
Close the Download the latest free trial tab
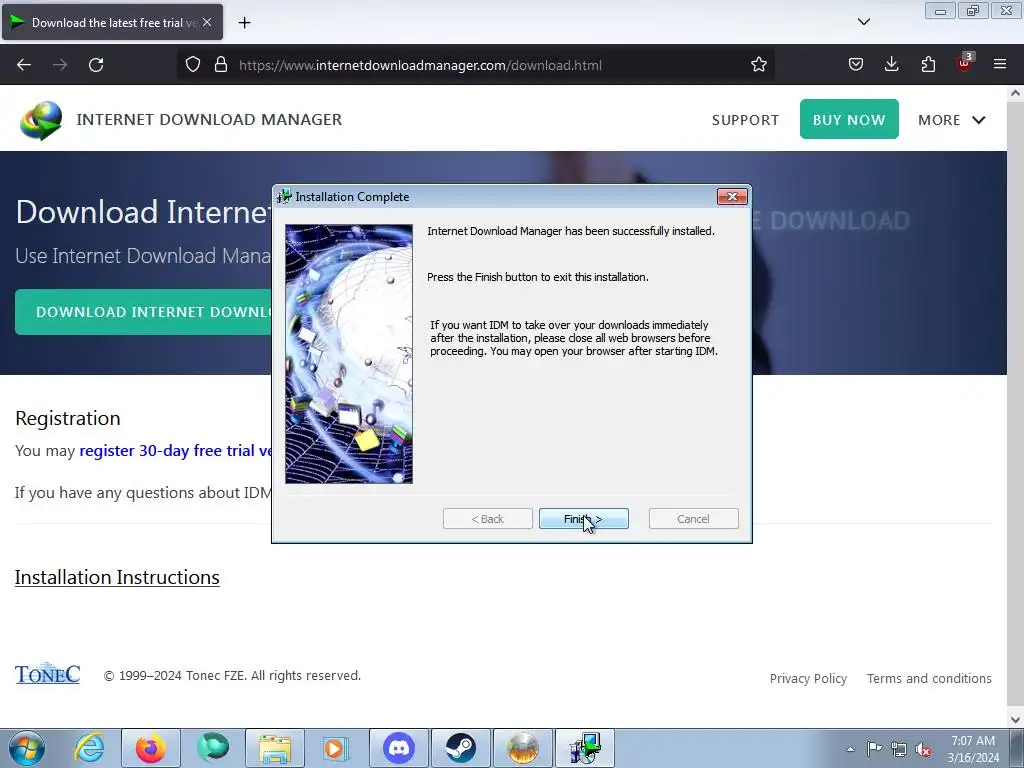coord(207,22)
